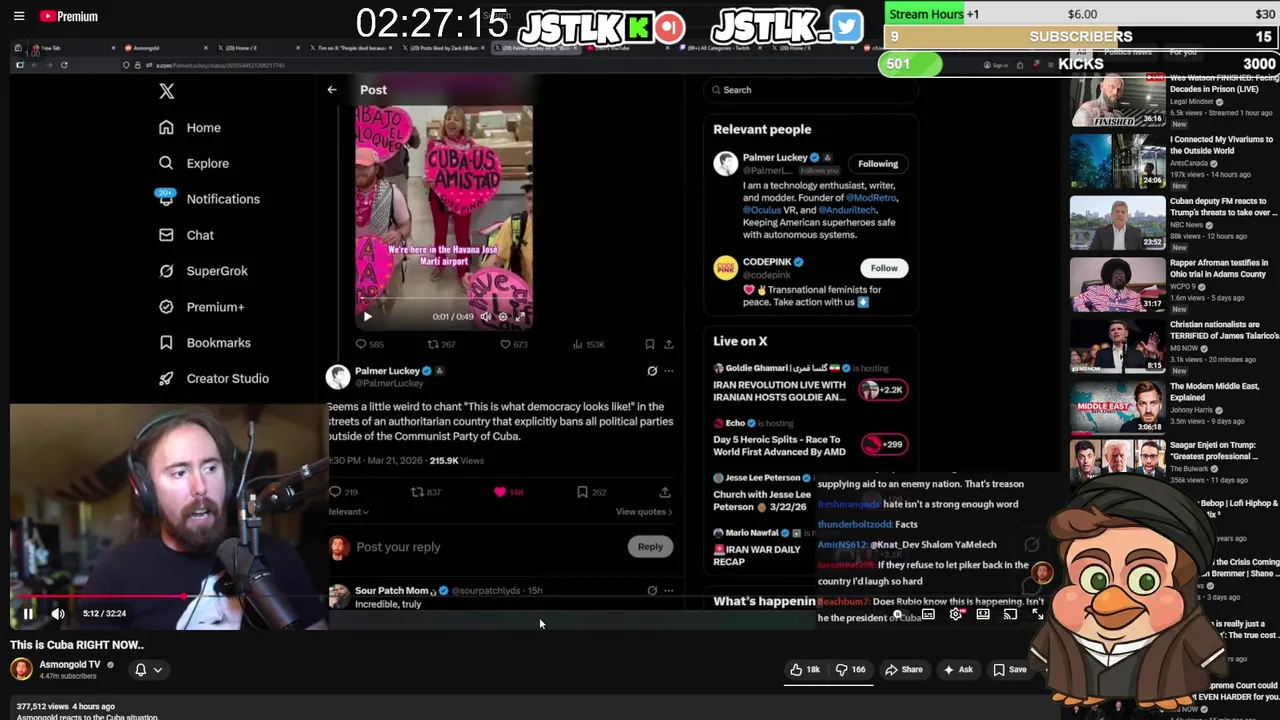Expand embedded tweet video to fullscreen

click(x=520, y=316)
